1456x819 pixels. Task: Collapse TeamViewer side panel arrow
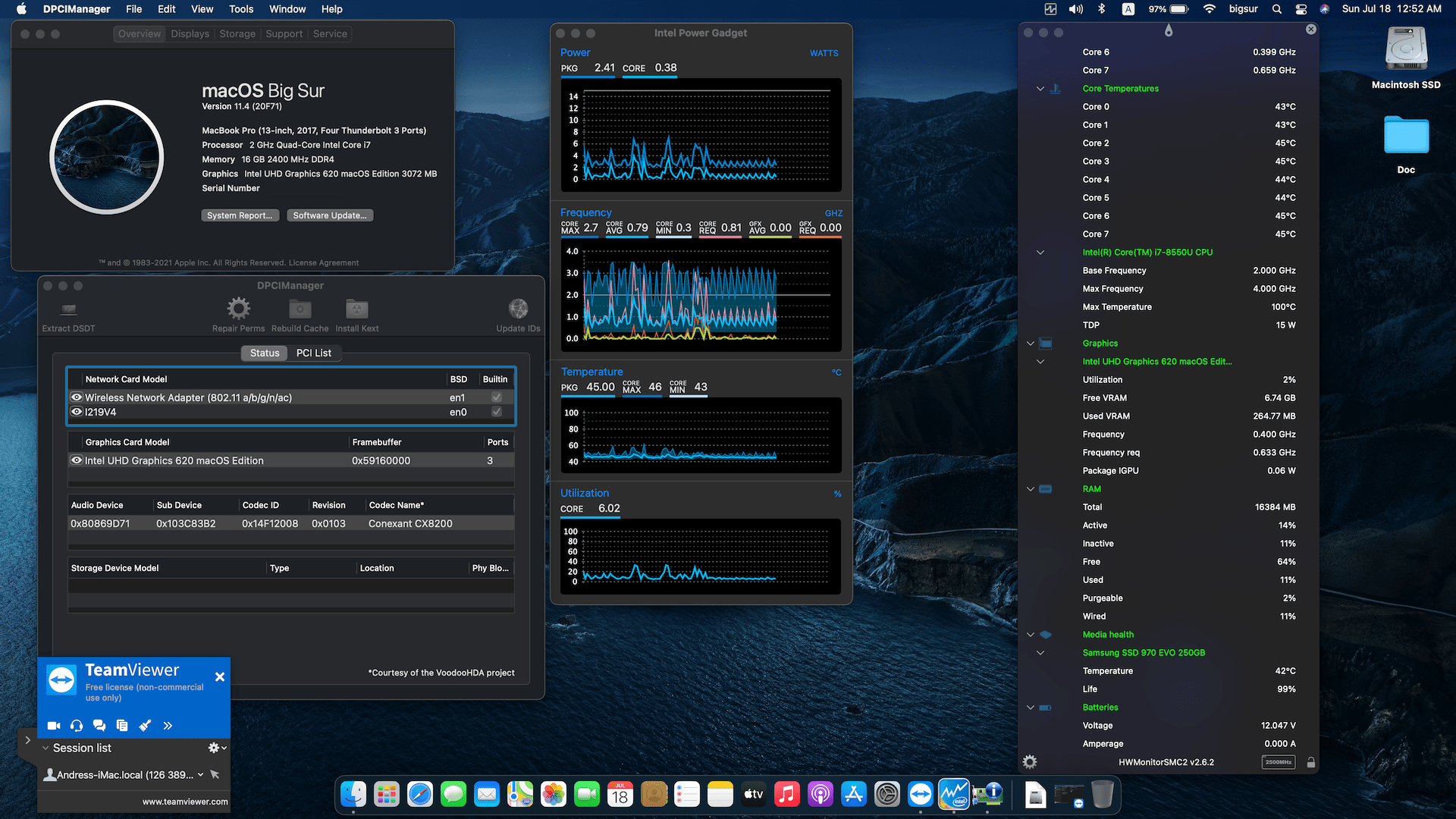pos(27,740)
